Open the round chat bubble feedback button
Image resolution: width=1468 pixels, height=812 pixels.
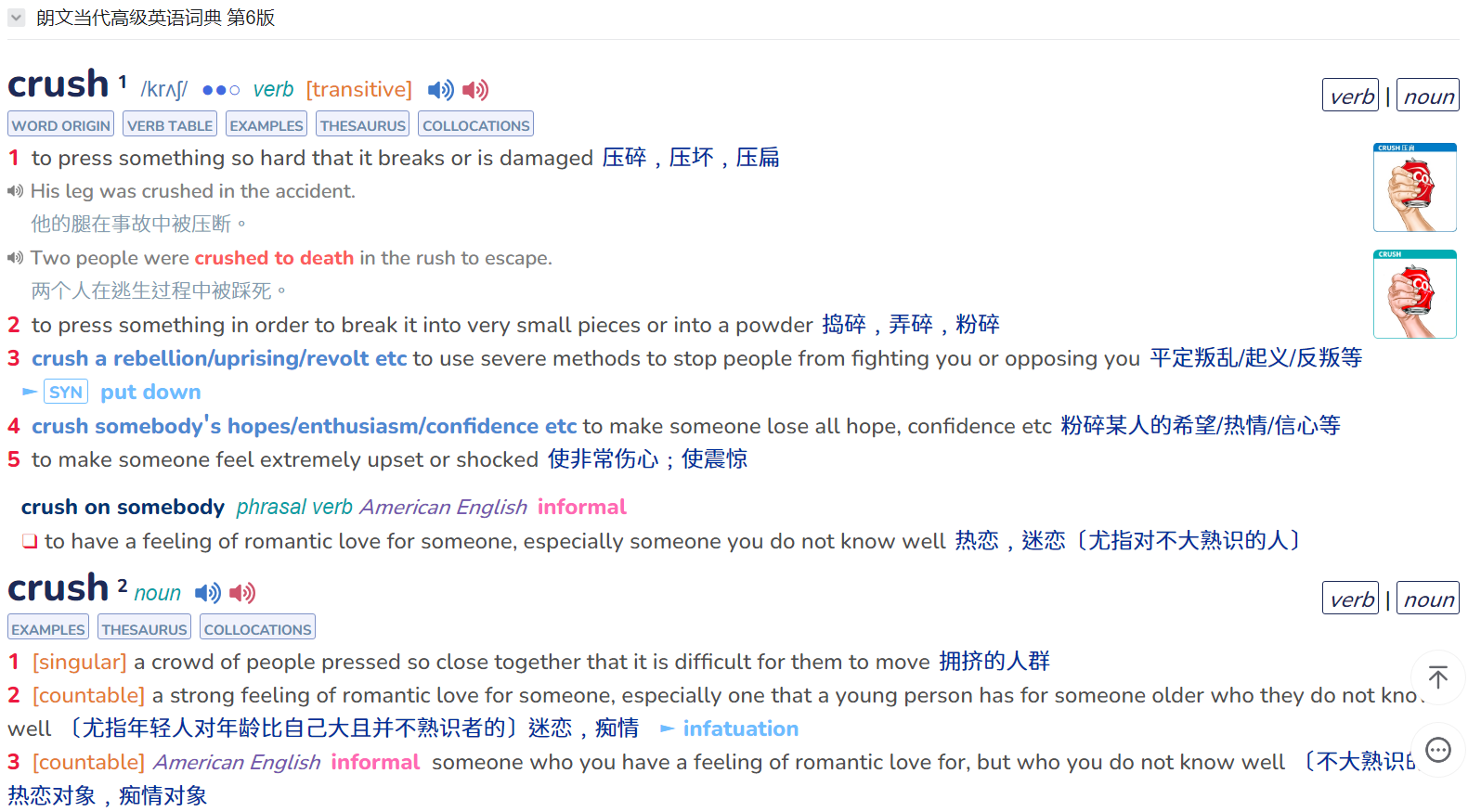coord(1438,750)
